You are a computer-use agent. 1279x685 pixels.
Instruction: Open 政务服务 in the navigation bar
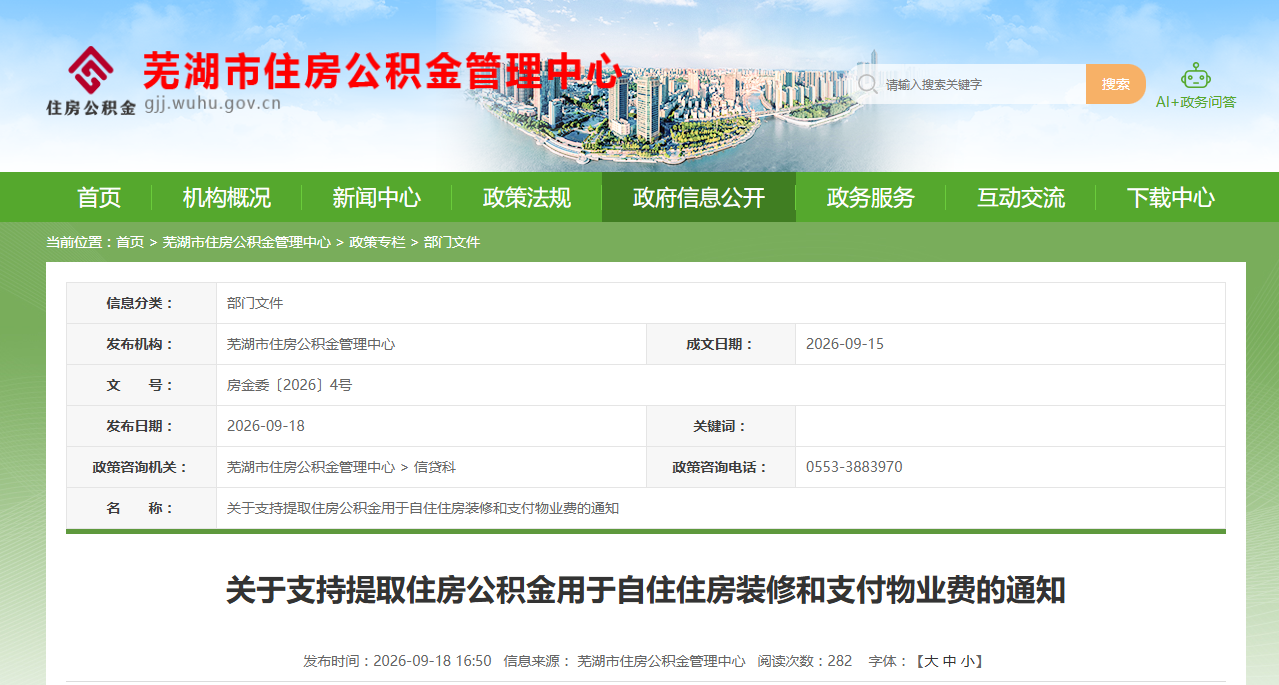pos(871,198)
